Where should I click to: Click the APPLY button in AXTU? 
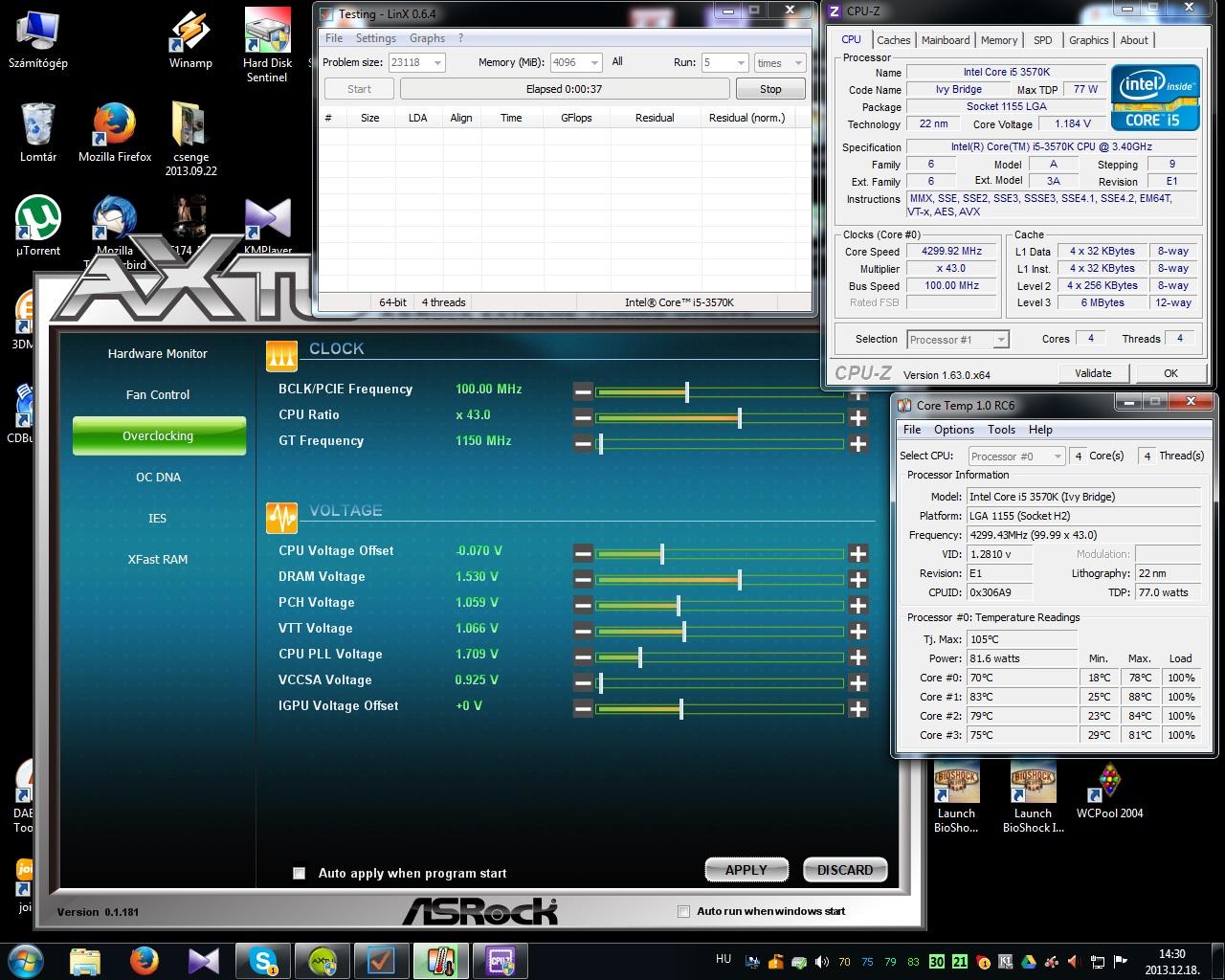[746, 870]
